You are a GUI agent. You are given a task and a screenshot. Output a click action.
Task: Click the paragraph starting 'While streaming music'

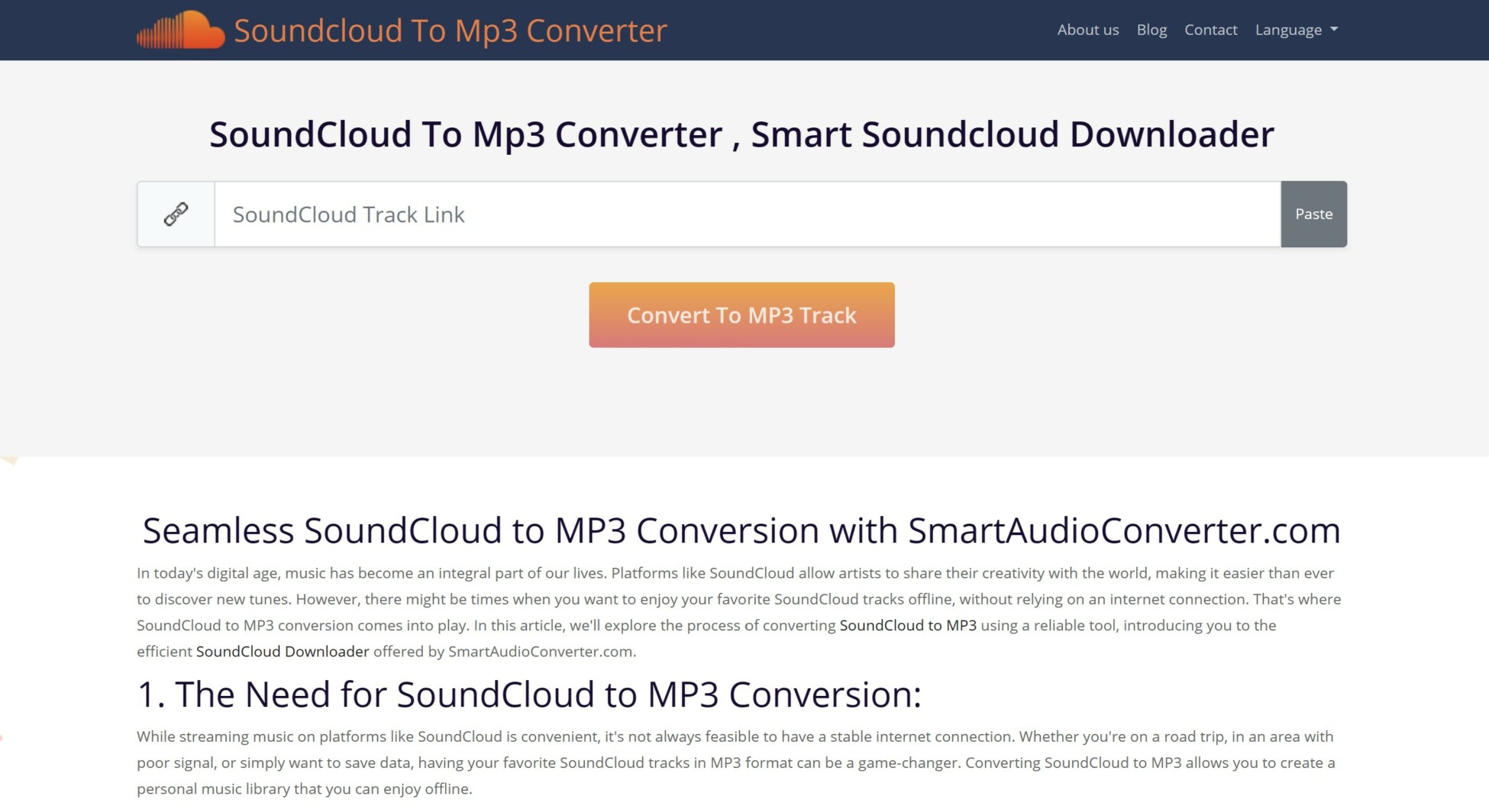coord(535,762)
